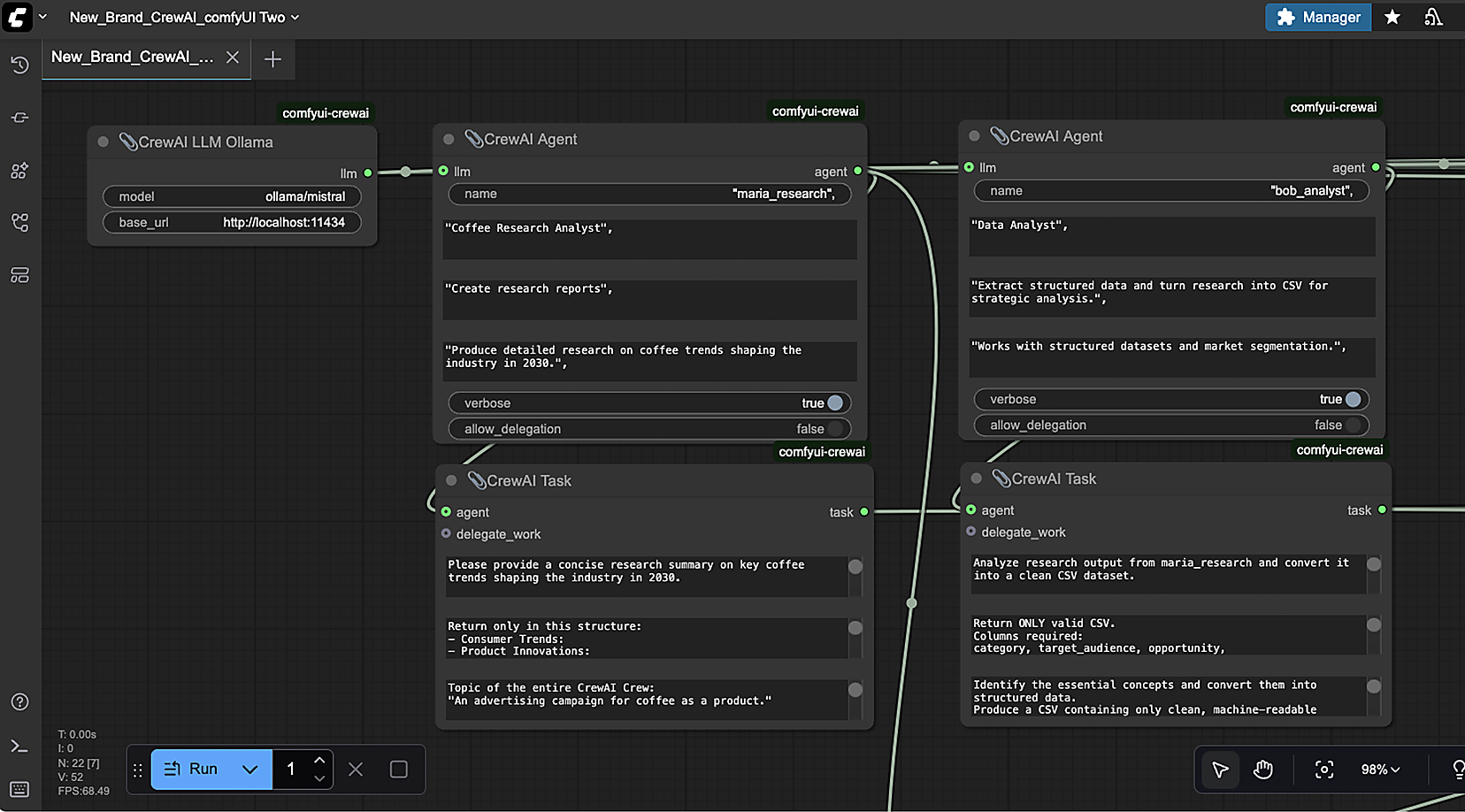Click the base_url field in Ollama node

tap(232, 223)
